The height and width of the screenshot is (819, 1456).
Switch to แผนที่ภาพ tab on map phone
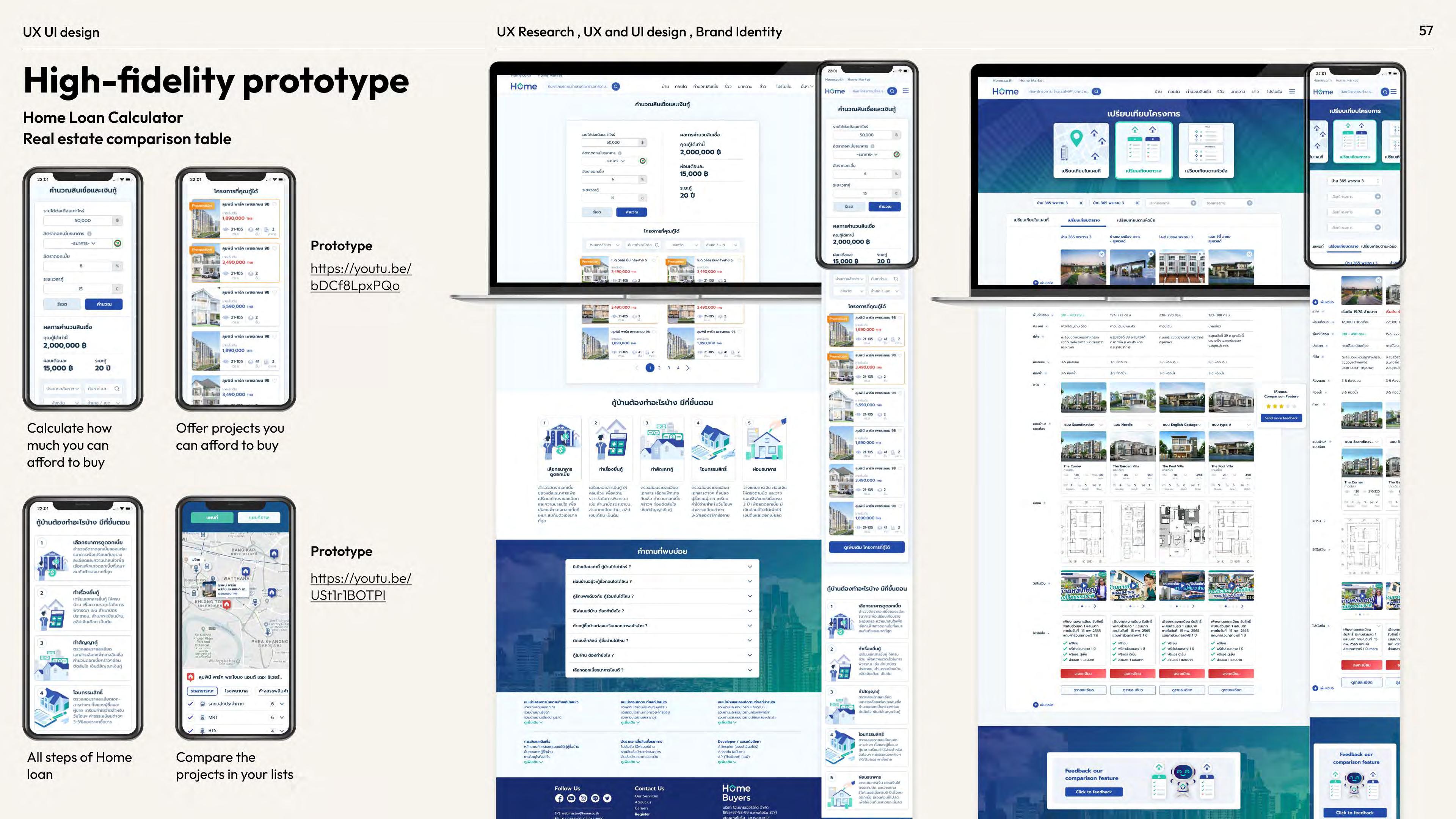pos(259,517)
